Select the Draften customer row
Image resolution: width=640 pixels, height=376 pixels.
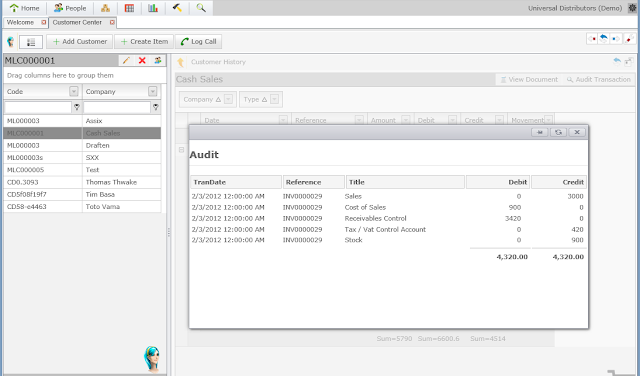(x=82, y=145)
